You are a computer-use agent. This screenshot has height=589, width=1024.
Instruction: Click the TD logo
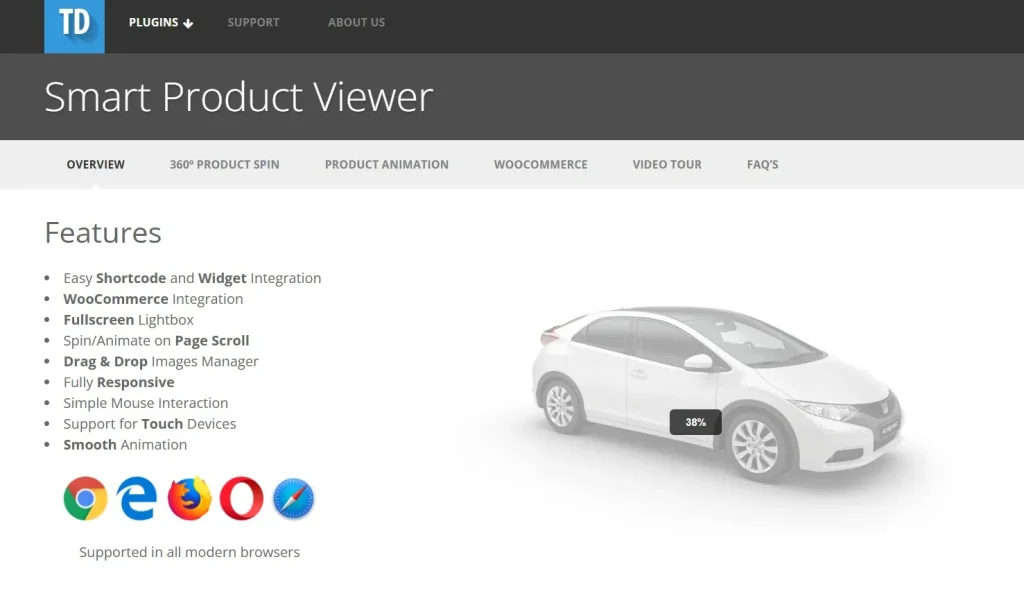[74, 26]
